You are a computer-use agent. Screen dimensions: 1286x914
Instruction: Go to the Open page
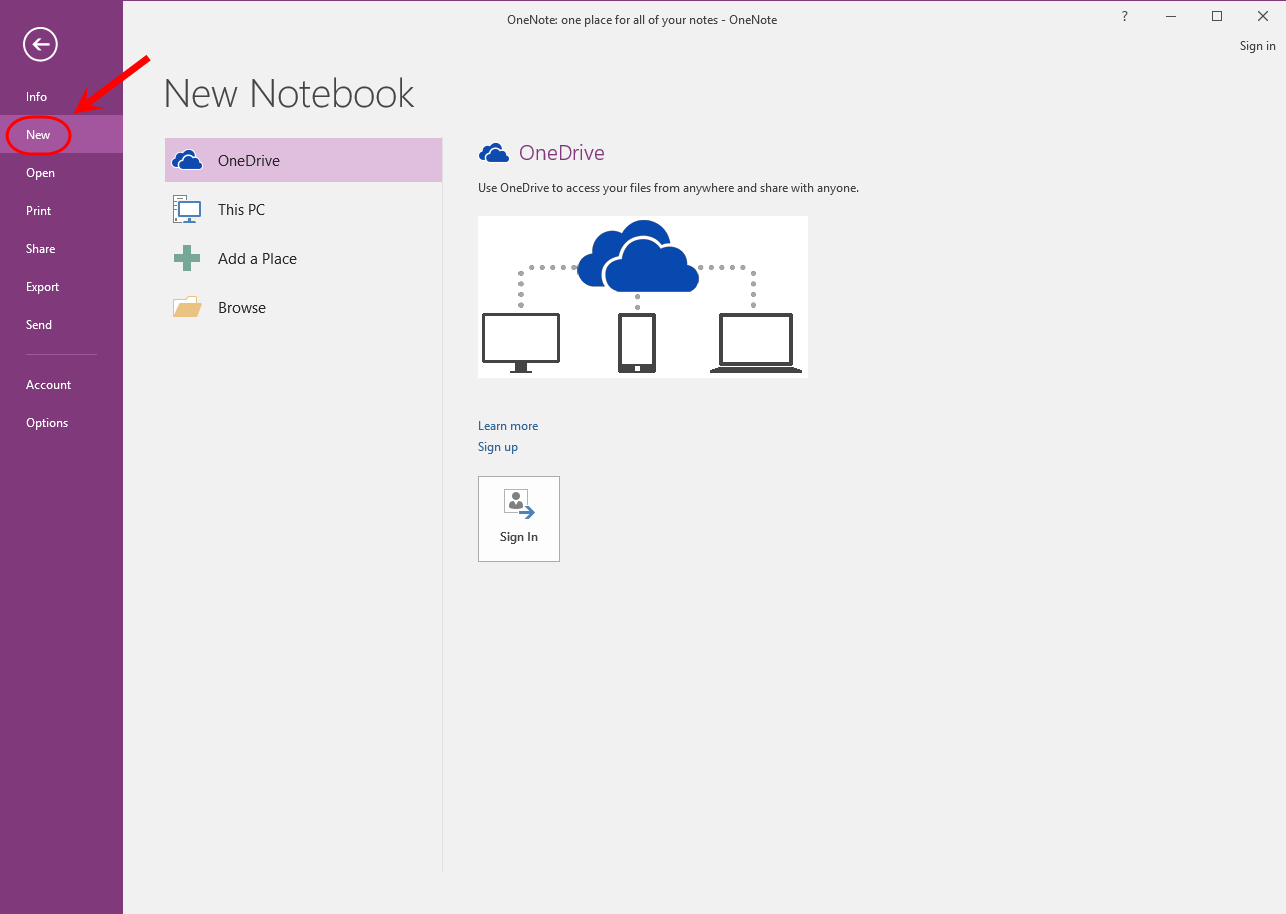(x=61, y=173)
